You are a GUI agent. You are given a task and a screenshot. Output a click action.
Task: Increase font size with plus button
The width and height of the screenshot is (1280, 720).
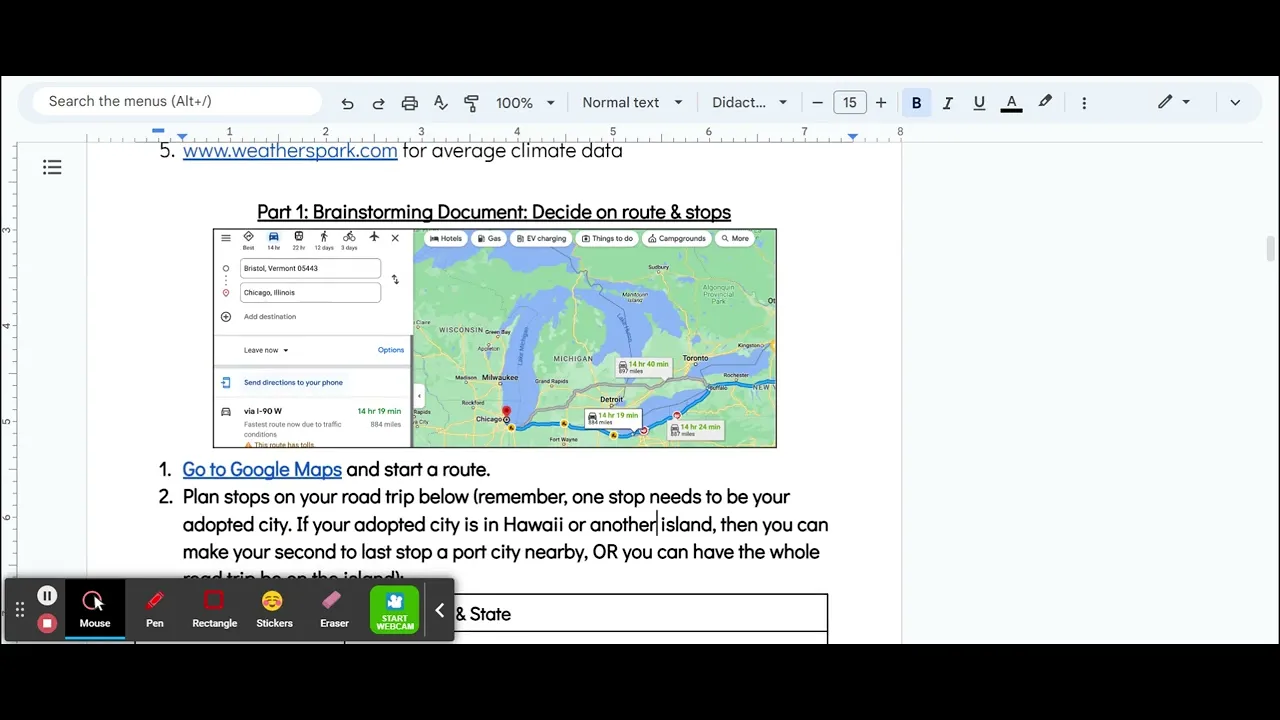(x=880, y=102)
